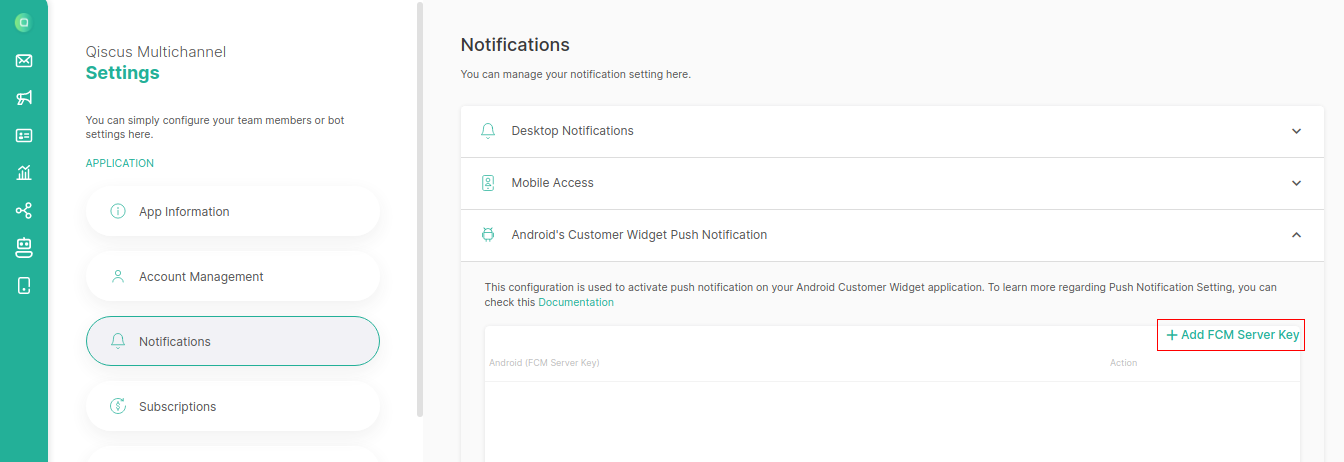Screen dimensions: 1344x462
Task: Click the Desktop Notifications bell icon
Action: pyautogui.click(x=488, y=131)
